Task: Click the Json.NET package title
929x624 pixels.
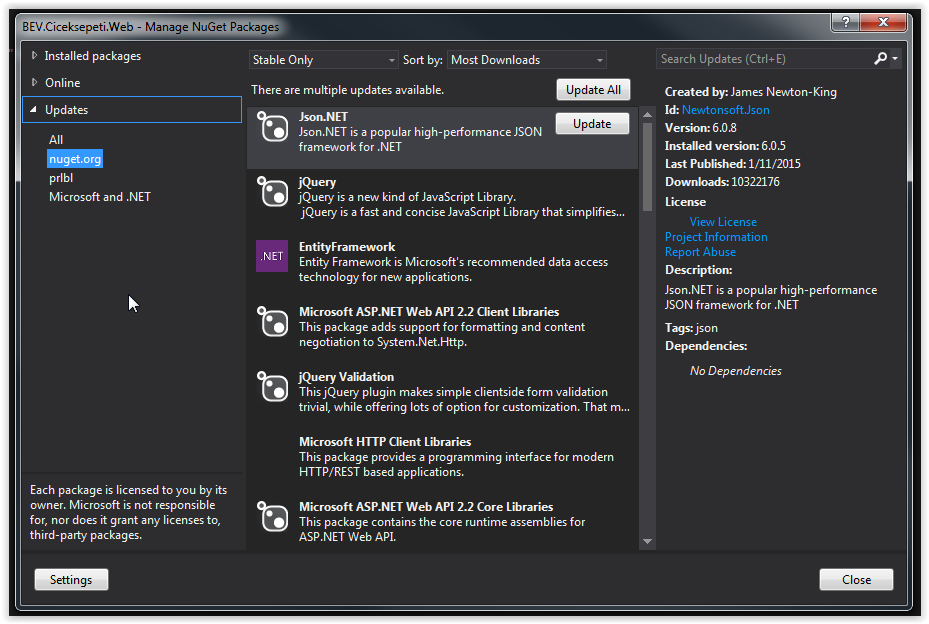Action: [x=323, y=117]
